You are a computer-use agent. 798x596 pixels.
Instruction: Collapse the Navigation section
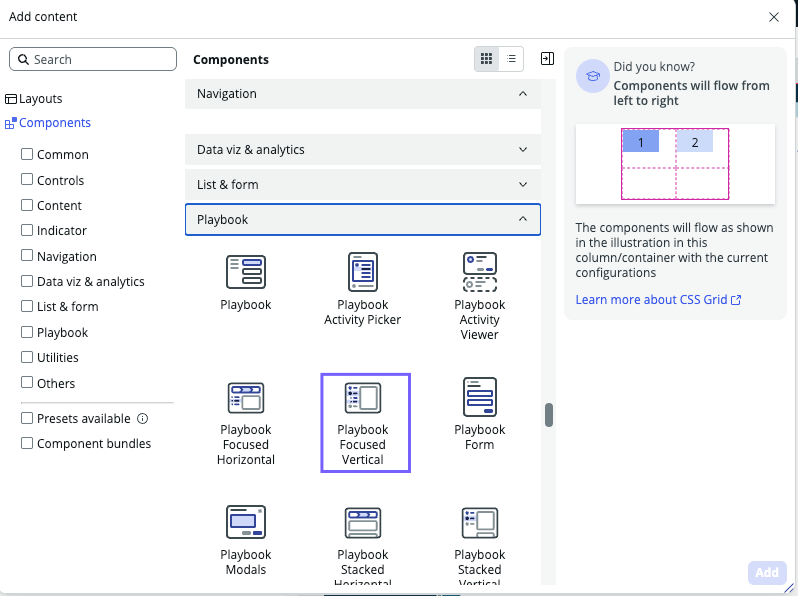362,94
